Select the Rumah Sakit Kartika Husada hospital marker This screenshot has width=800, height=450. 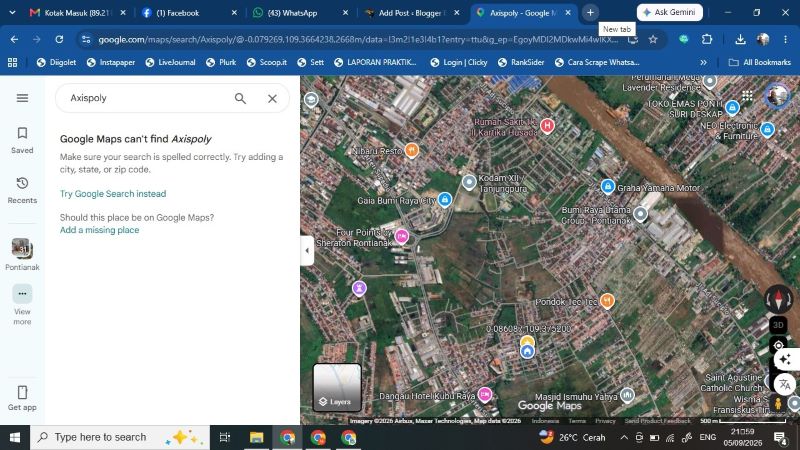tap(547, 126)
